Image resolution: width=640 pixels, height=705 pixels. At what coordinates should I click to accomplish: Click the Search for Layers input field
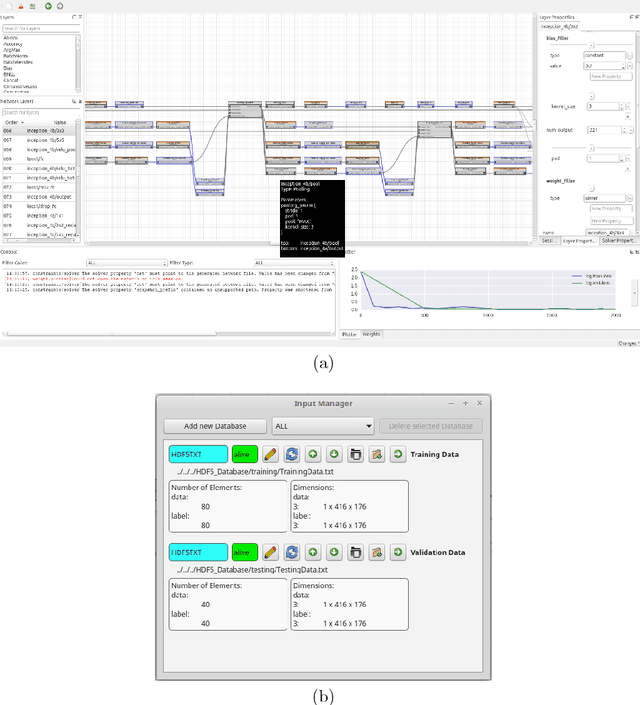[40, 28]
